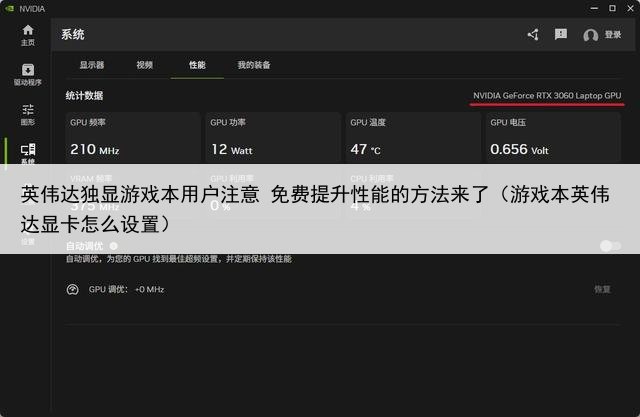Open the 驱动程序 drivers section

(27, 70)
